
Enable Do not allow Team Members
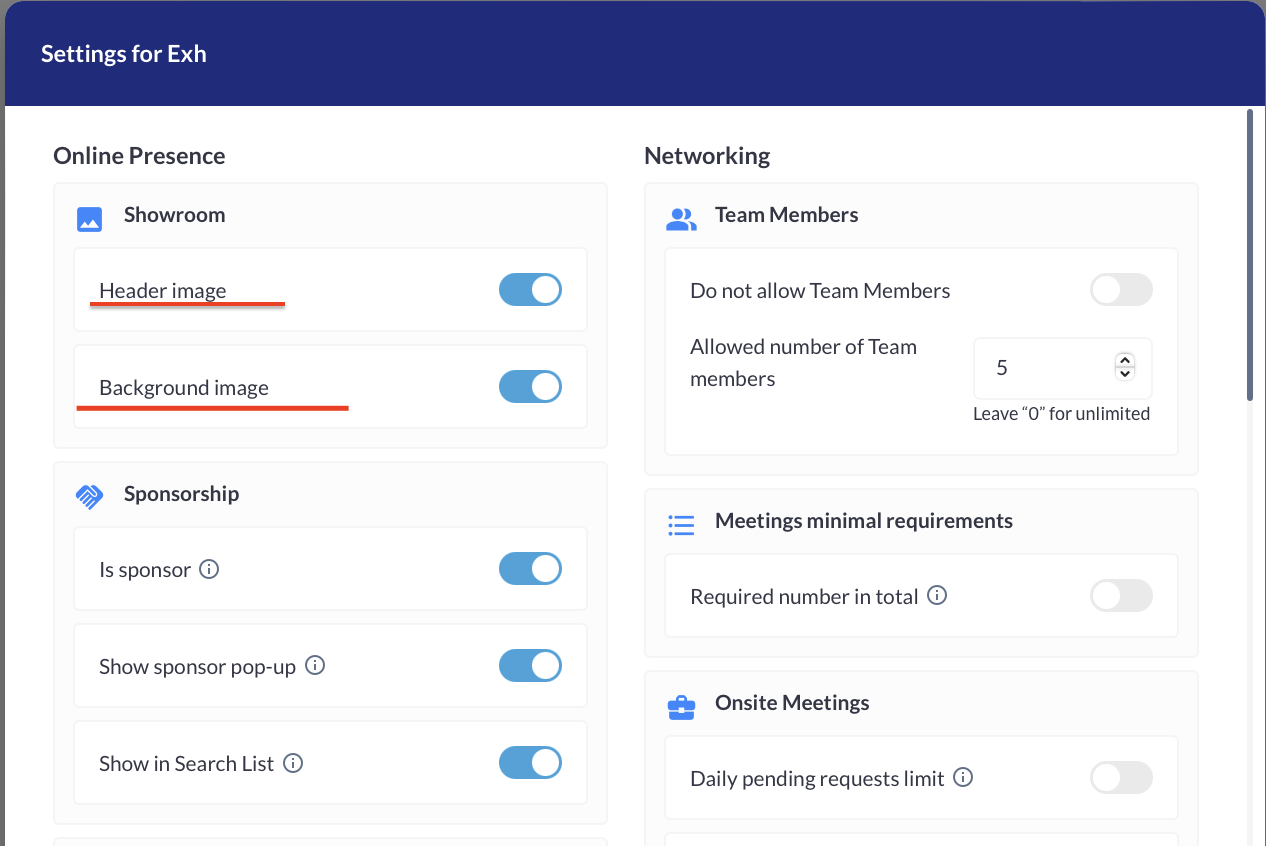[x=1121, y=291]
